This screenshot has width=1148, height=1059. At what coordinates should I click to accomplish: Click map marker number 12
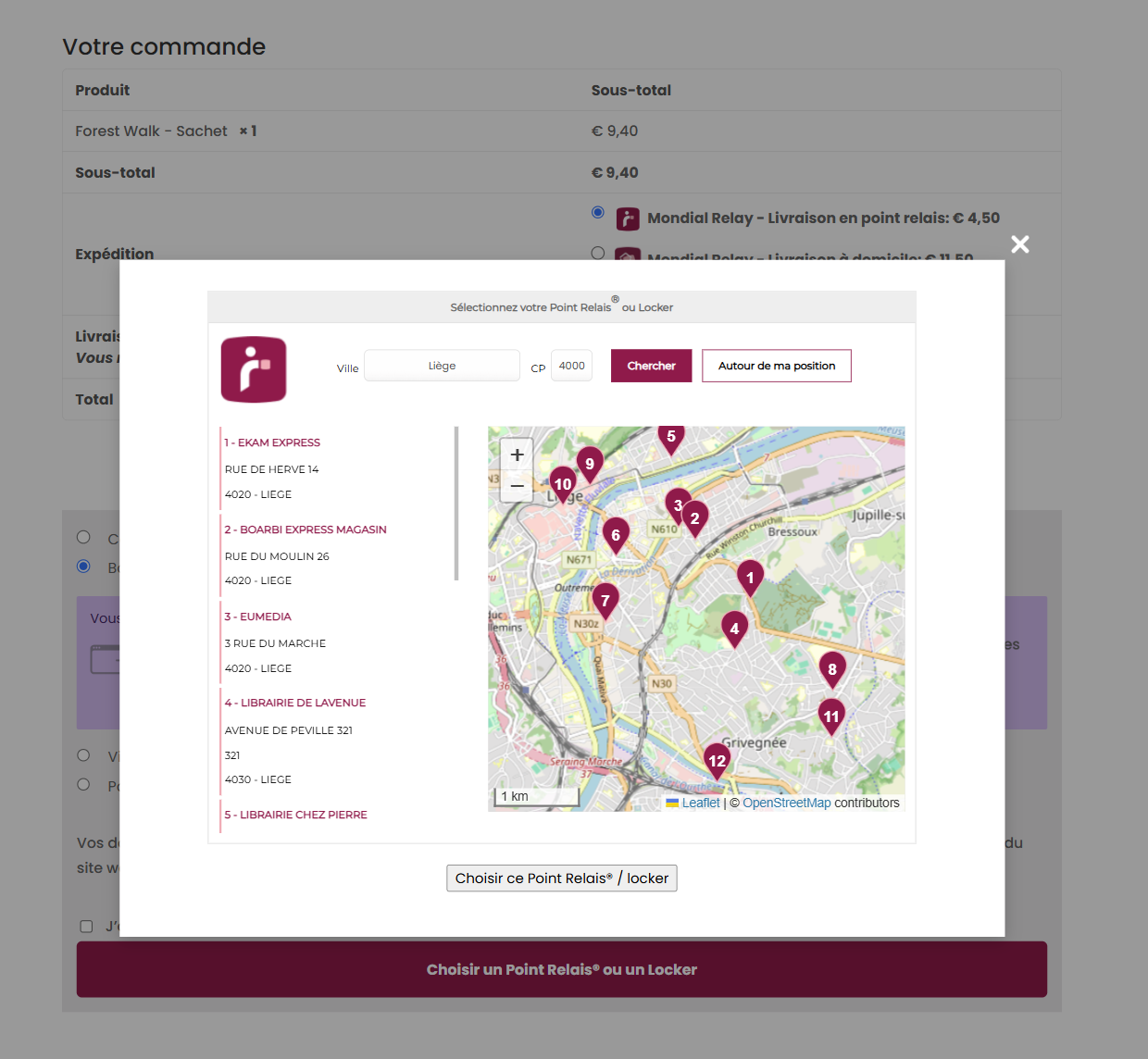(717, 761)
